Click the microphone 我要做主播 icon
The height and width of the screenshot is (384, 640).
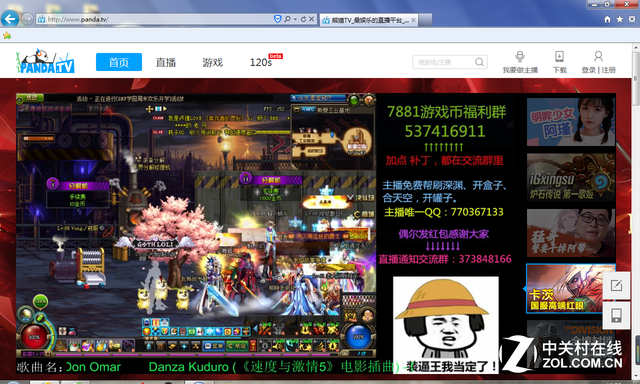point(520,56)
